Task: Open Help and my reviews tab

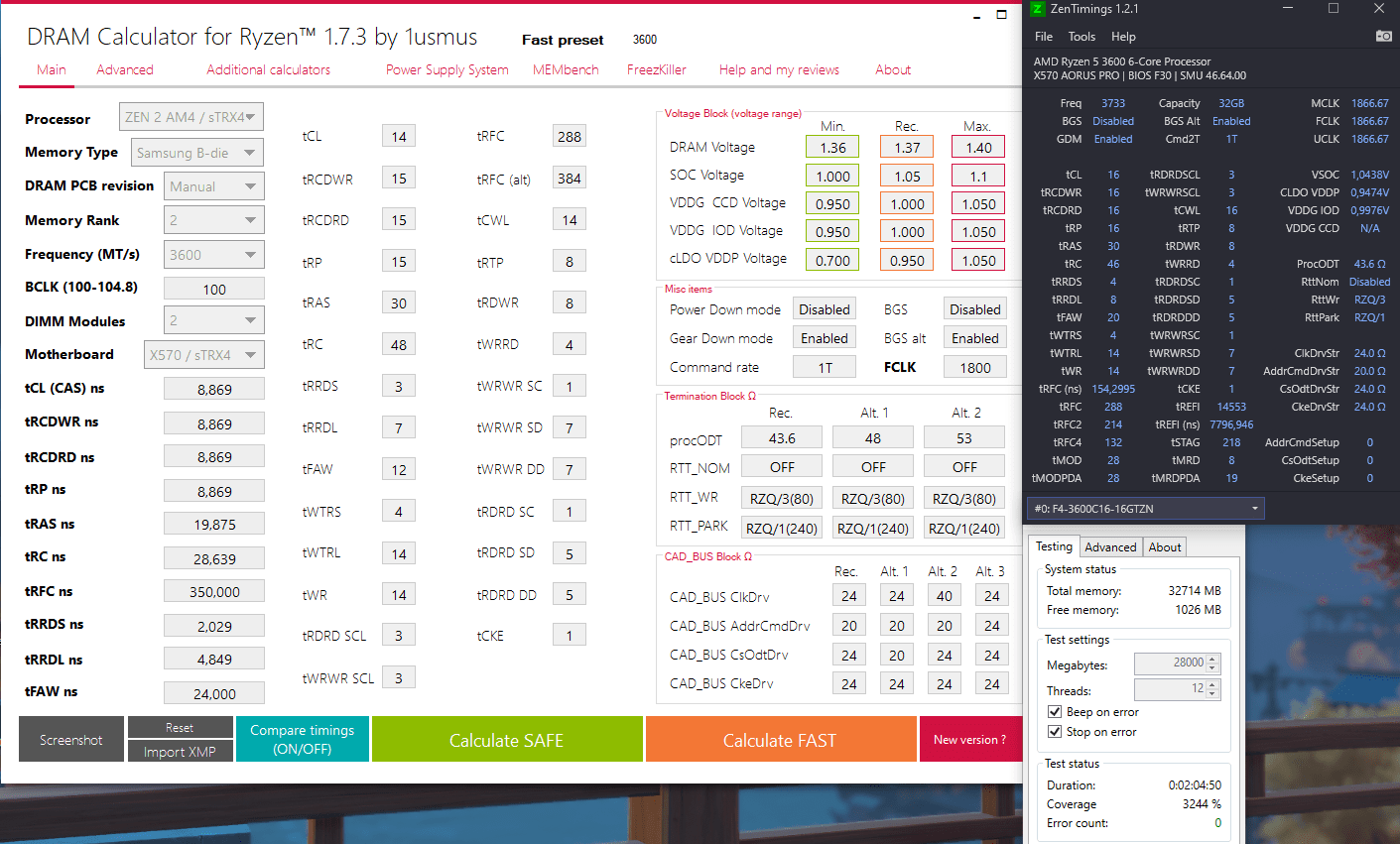Action: pos(779,69)
